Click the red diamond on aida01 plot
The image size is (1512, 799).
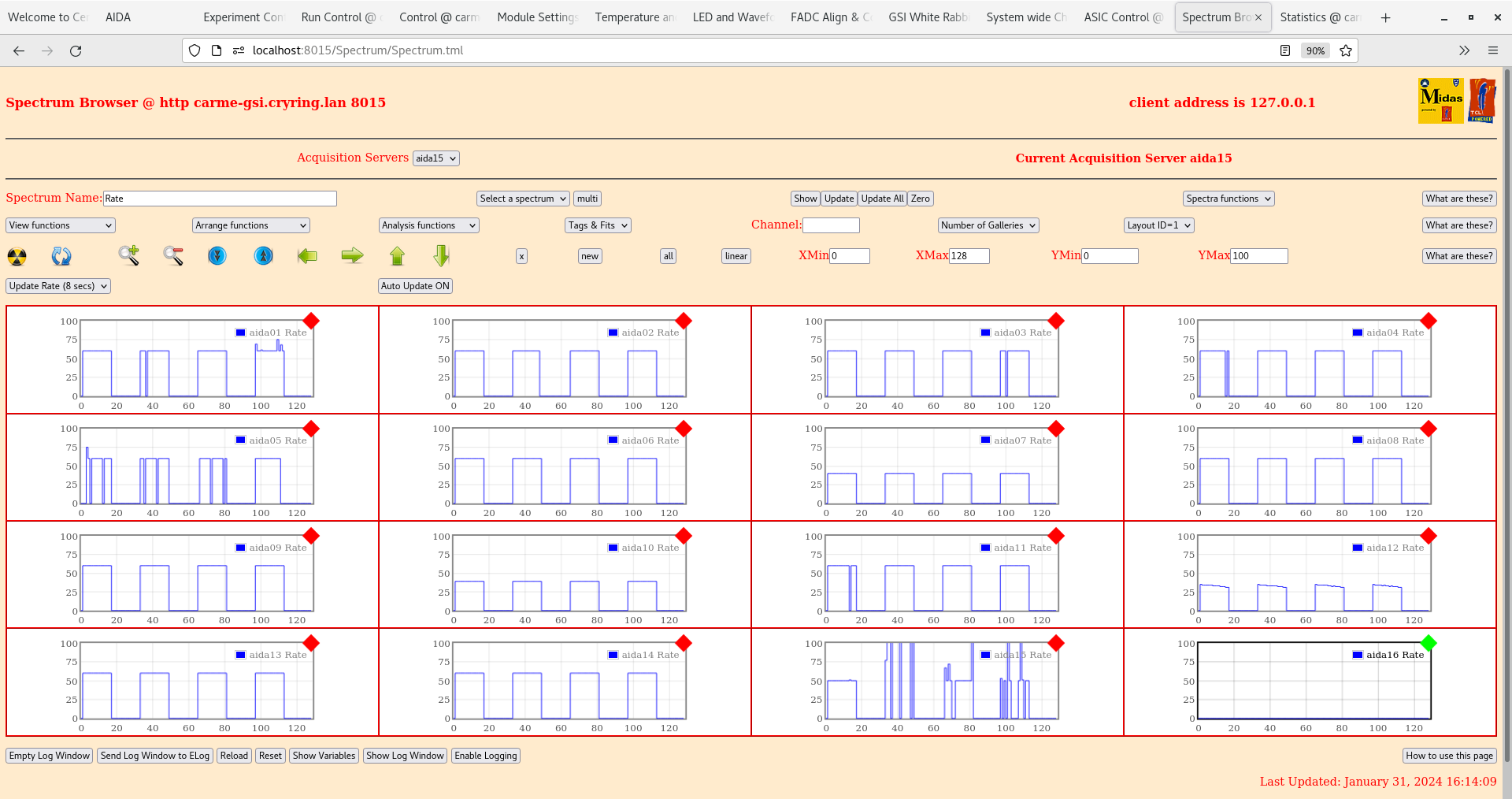311,321
